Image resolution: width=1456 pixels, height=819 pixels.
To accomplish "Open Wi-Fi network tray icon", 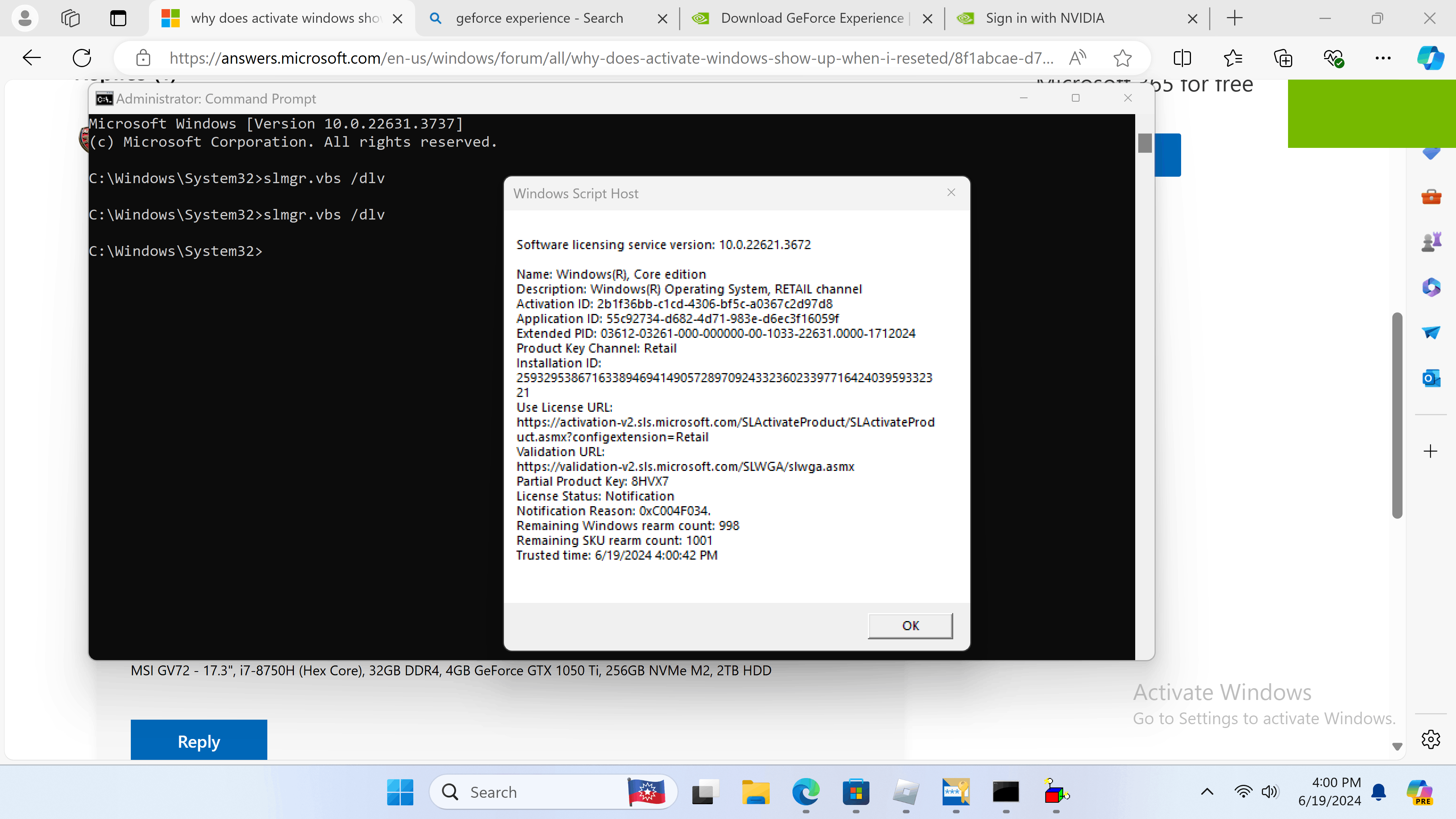I will [x=1243, y=792].
